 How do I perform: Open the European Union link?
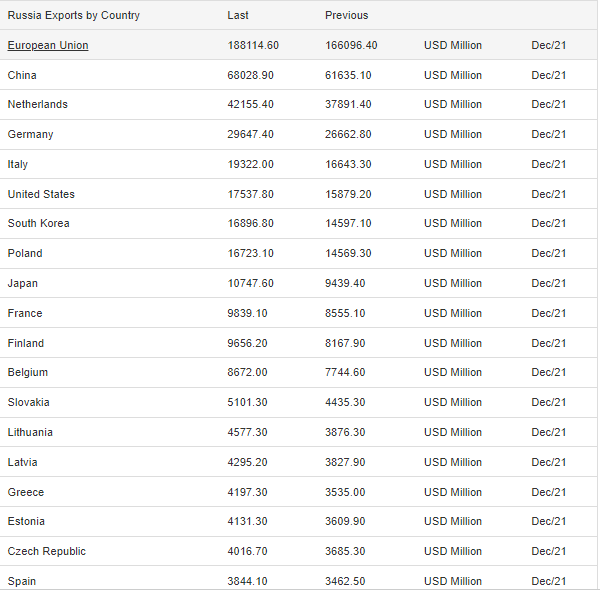coord(48,46)
